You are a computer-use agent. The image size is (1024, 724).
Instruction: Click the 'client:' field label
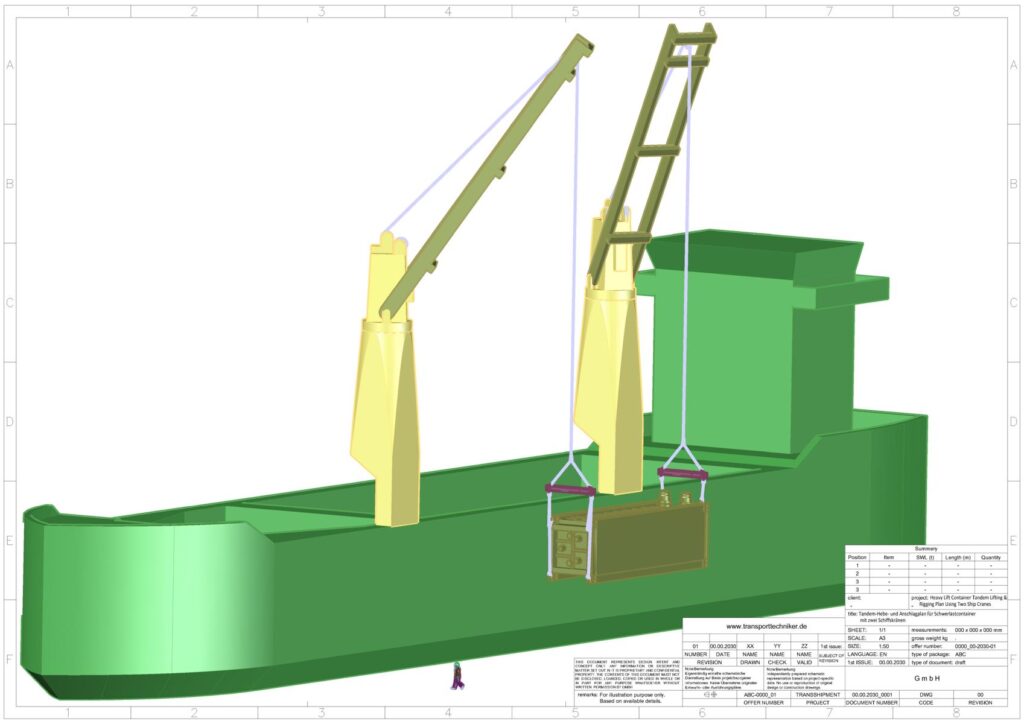pos(854,598)
